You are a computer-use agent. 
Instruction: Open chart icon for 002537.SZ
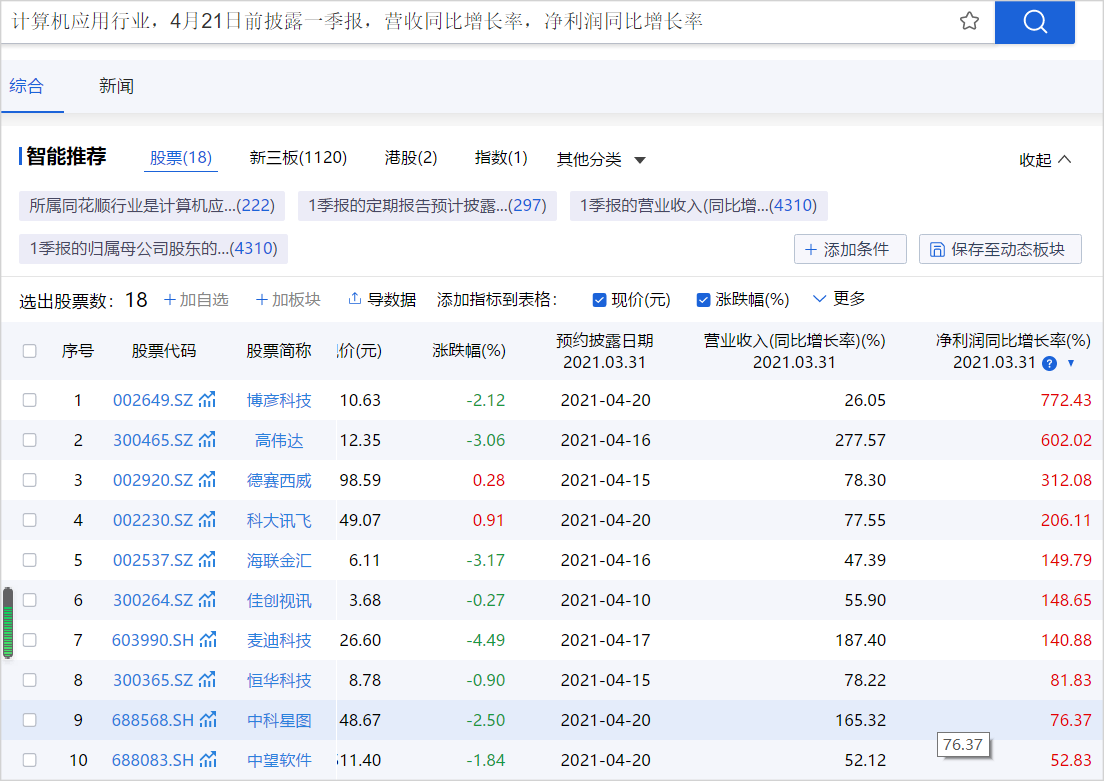[207, 560]
